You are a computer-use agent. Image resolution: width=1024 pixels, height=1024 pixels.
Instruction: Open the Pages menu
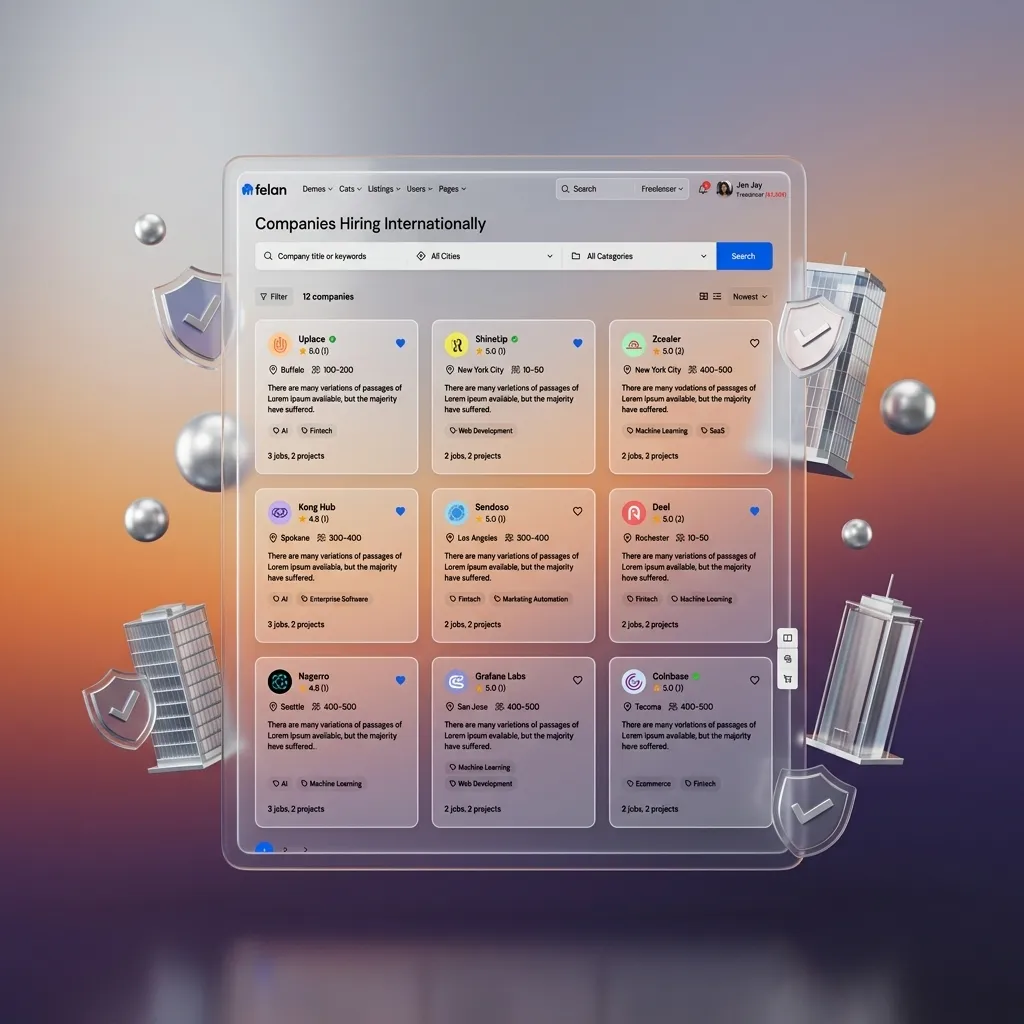tap(452, 189)
